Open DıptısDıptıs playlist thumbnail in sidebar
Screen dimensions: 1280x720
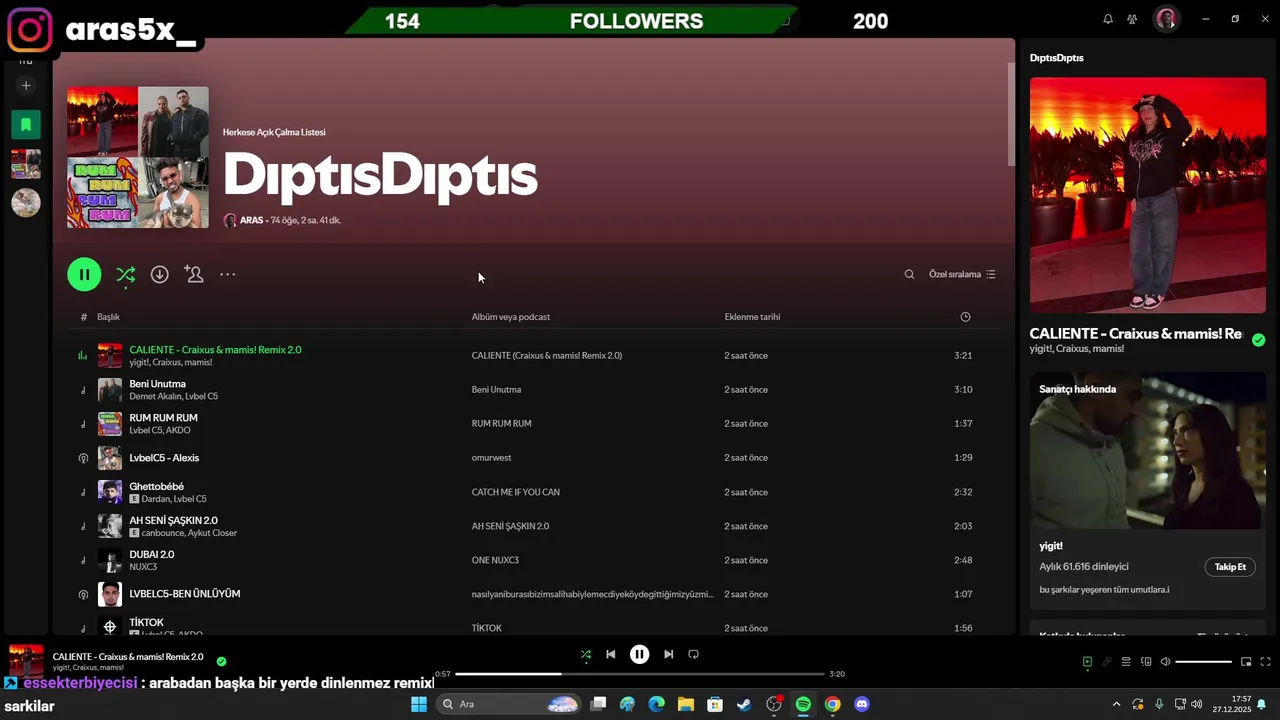tap(26, 164)
